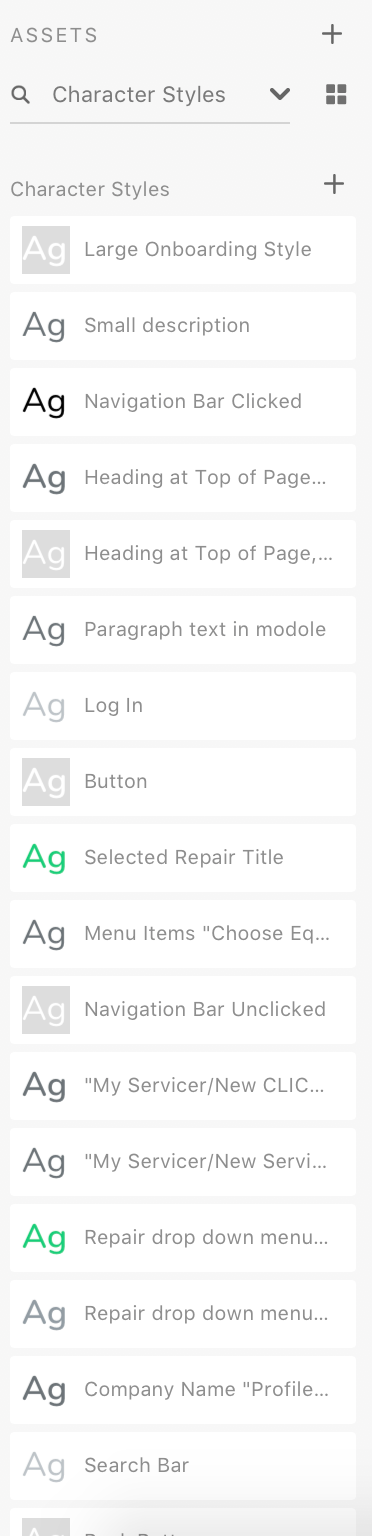Open the Character Styles filter dropdown arrow

coord(280,95)
